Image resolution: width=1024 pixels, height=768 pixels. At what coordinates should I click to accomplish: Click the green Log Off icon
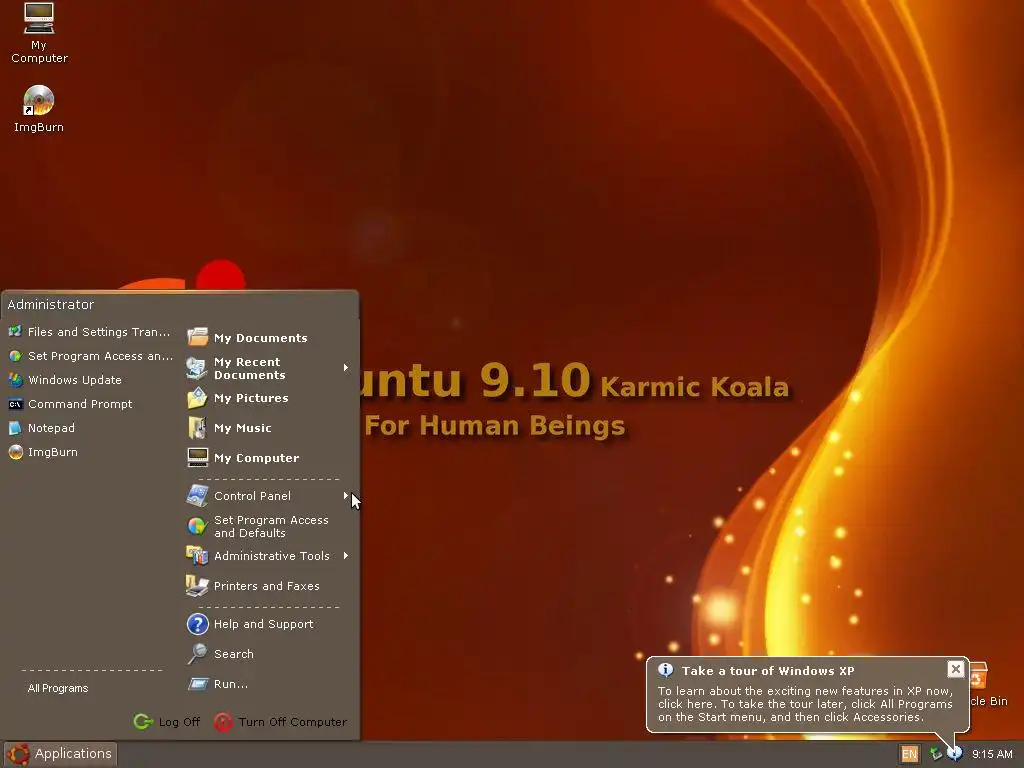(143, 722)
